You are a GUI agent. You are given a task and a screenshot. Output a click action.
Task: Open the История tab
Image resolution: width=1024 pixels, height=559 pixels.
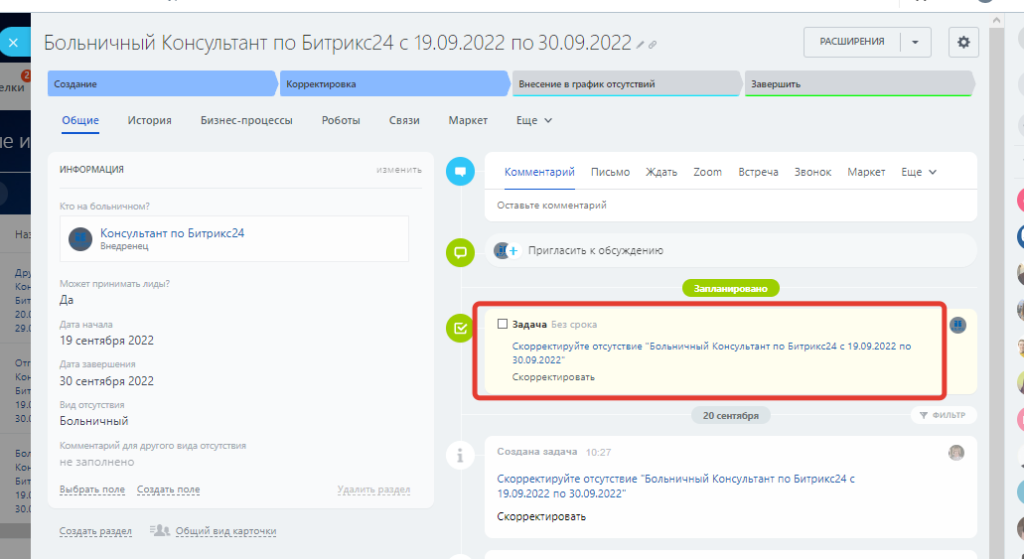click(x=150, y=121)
